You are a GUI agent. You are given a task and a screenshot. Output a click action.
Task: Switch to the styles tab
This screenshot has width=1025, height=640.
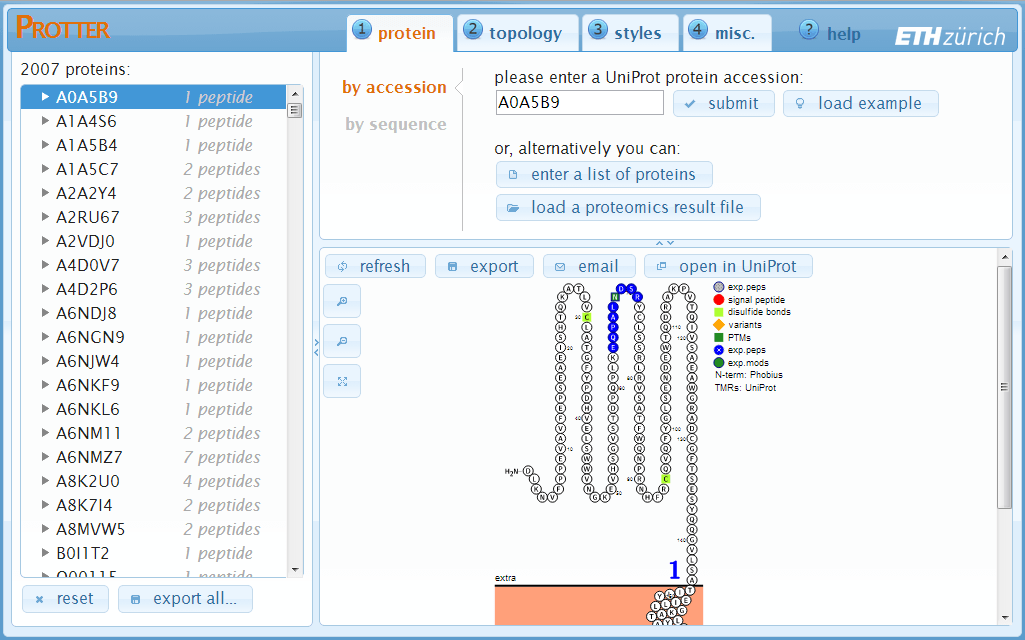coord(627,33)
